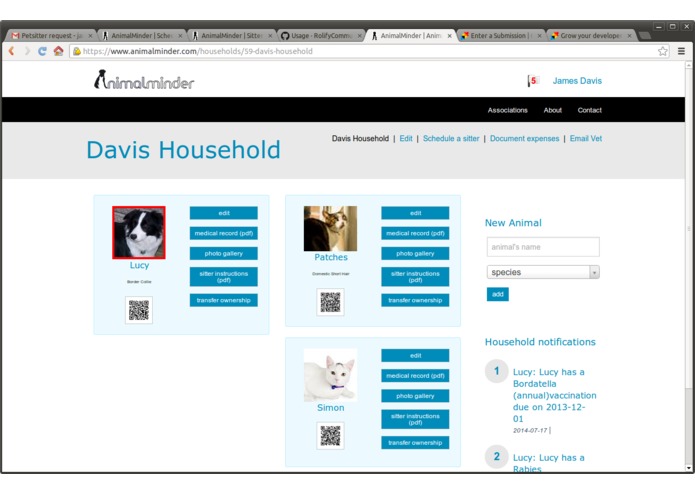The width and height of the screenshot is (695, 494).
Task: Click Lucy name link
Action: [139, 265]
